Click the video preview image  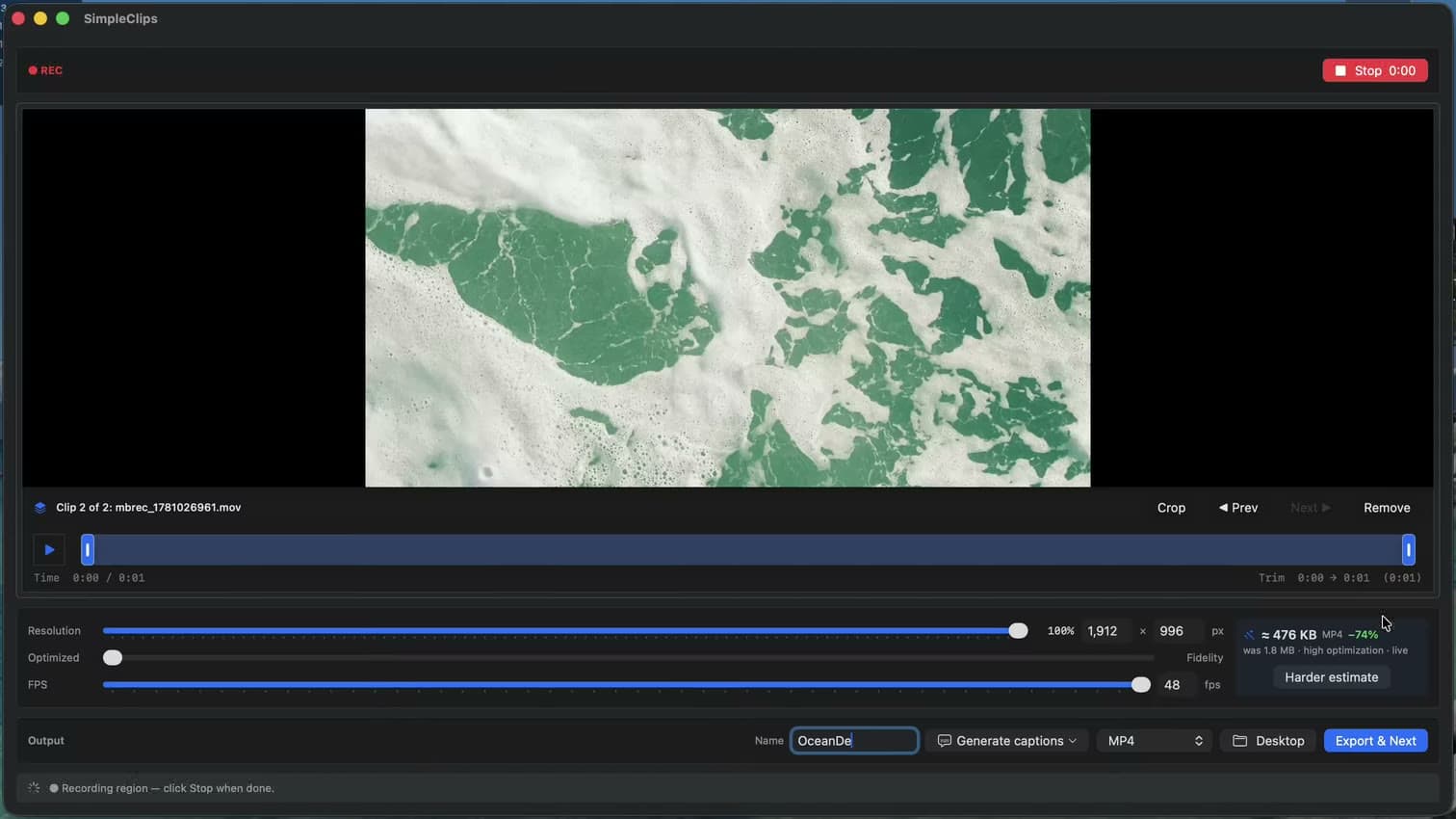point(728,298)
